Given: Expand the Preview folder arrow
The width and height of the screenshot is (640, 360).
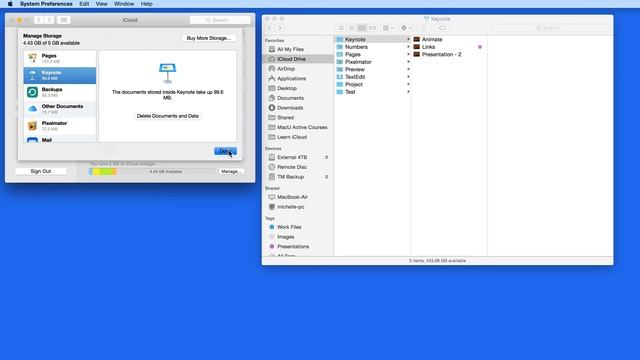Looking at the screenshot, I should 408,69.
